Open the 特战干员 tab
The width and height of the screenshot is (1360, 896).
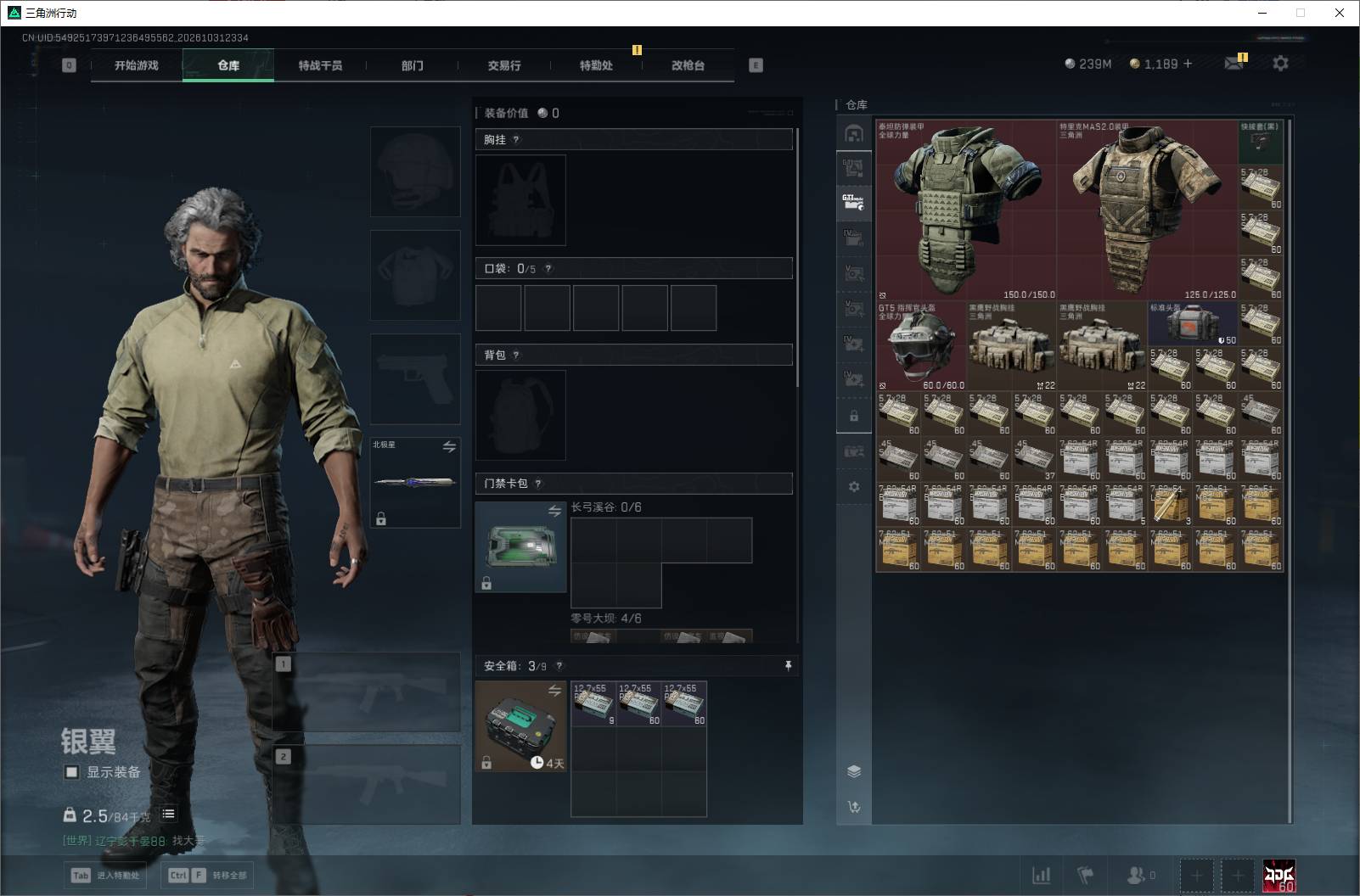pos(320,65)
